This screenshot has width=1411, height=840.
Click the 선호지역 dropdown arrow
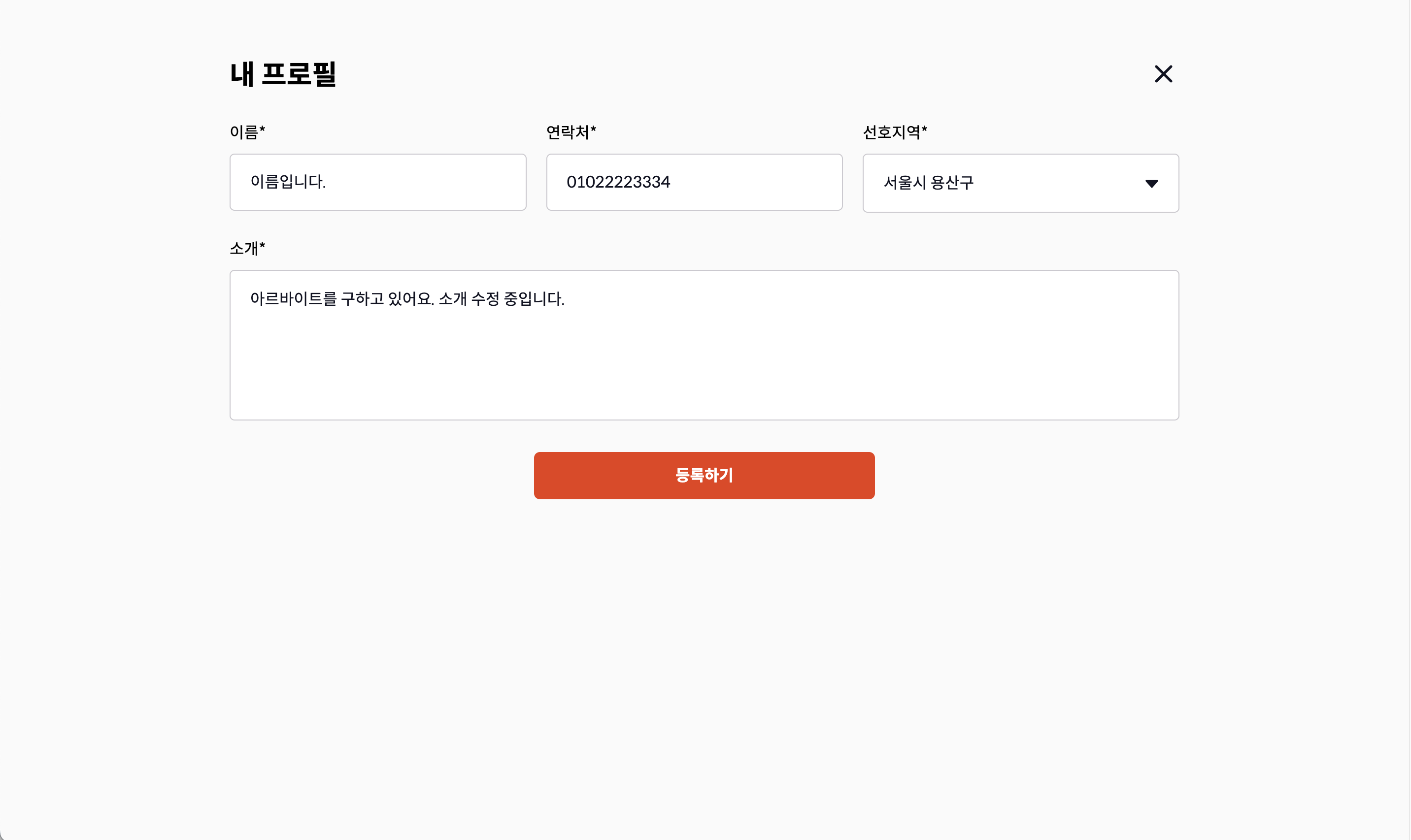tap(1151, 183)
